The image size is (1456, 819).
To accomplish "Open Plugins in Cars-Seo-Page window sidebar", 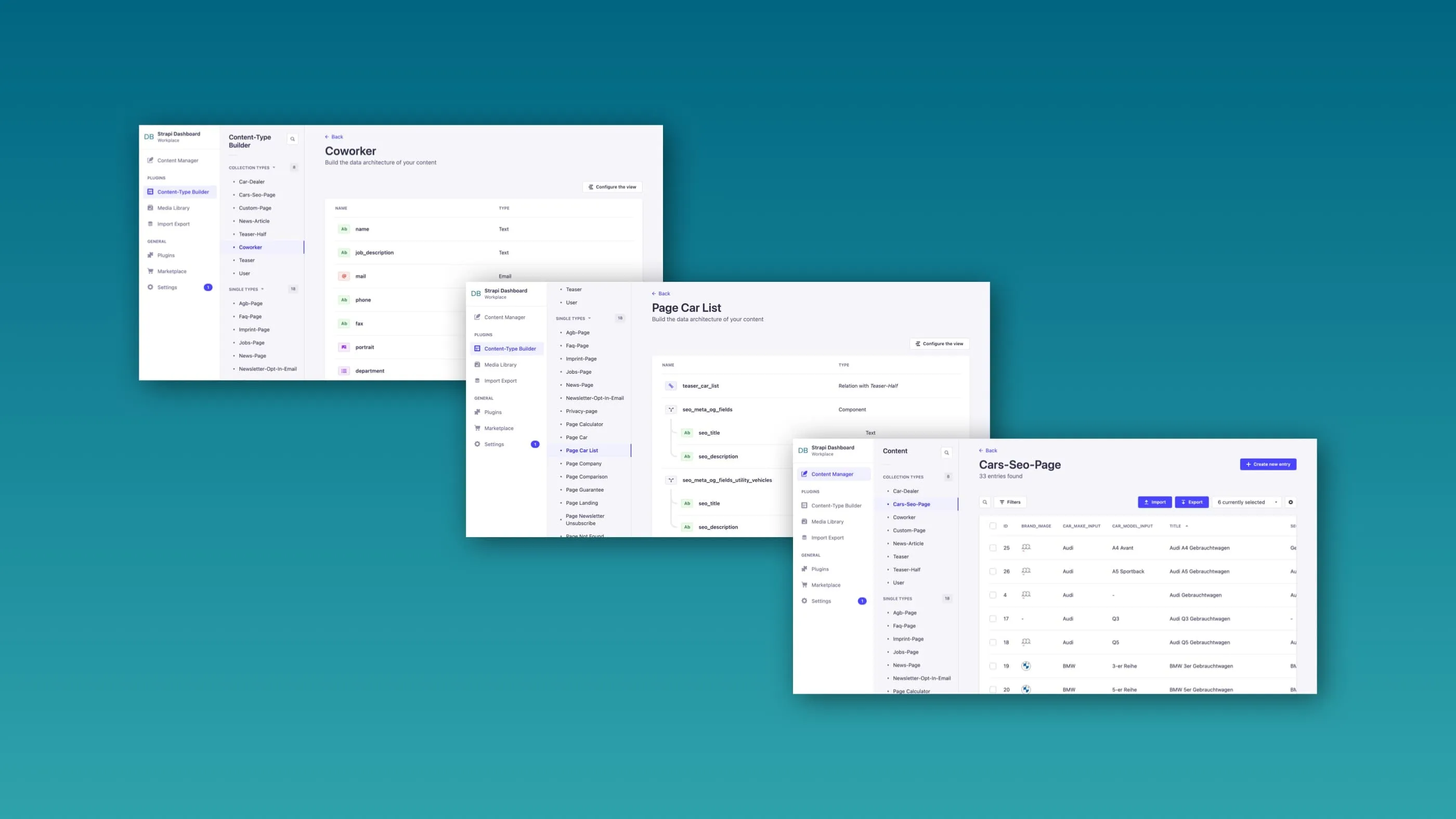I will pos(820,569).
